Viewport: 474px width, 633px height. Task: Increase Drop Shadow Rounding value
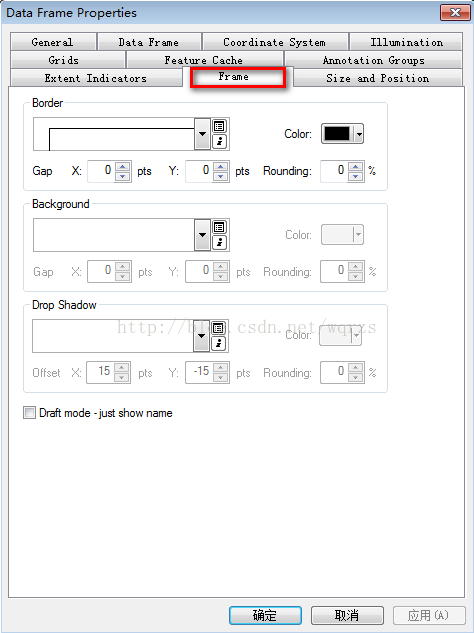pos(355,368)
